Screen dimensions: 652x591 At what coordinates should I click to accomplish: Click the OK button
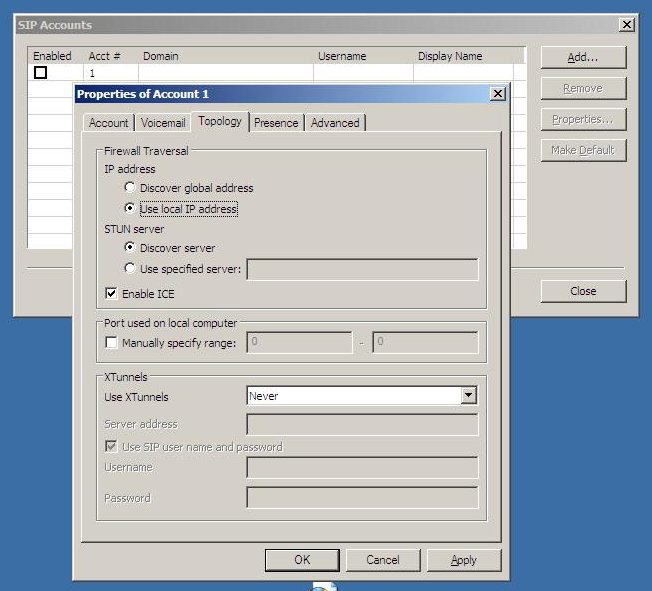click(x=302, y=560)
